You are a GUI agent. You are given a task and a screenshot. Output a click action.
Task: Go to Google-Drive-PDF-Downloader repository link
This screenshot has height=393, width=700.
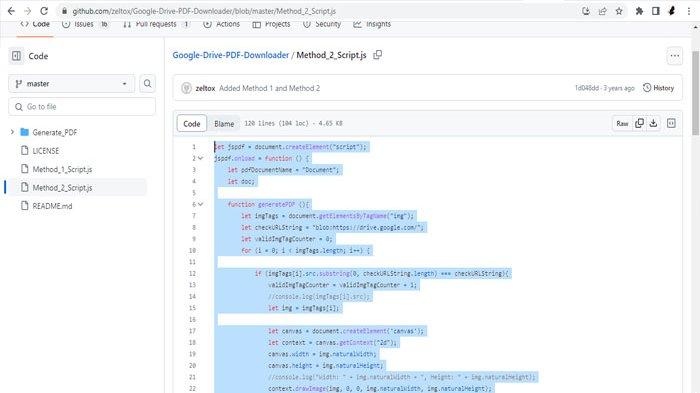pyautogui.click(x=231, y=55)
